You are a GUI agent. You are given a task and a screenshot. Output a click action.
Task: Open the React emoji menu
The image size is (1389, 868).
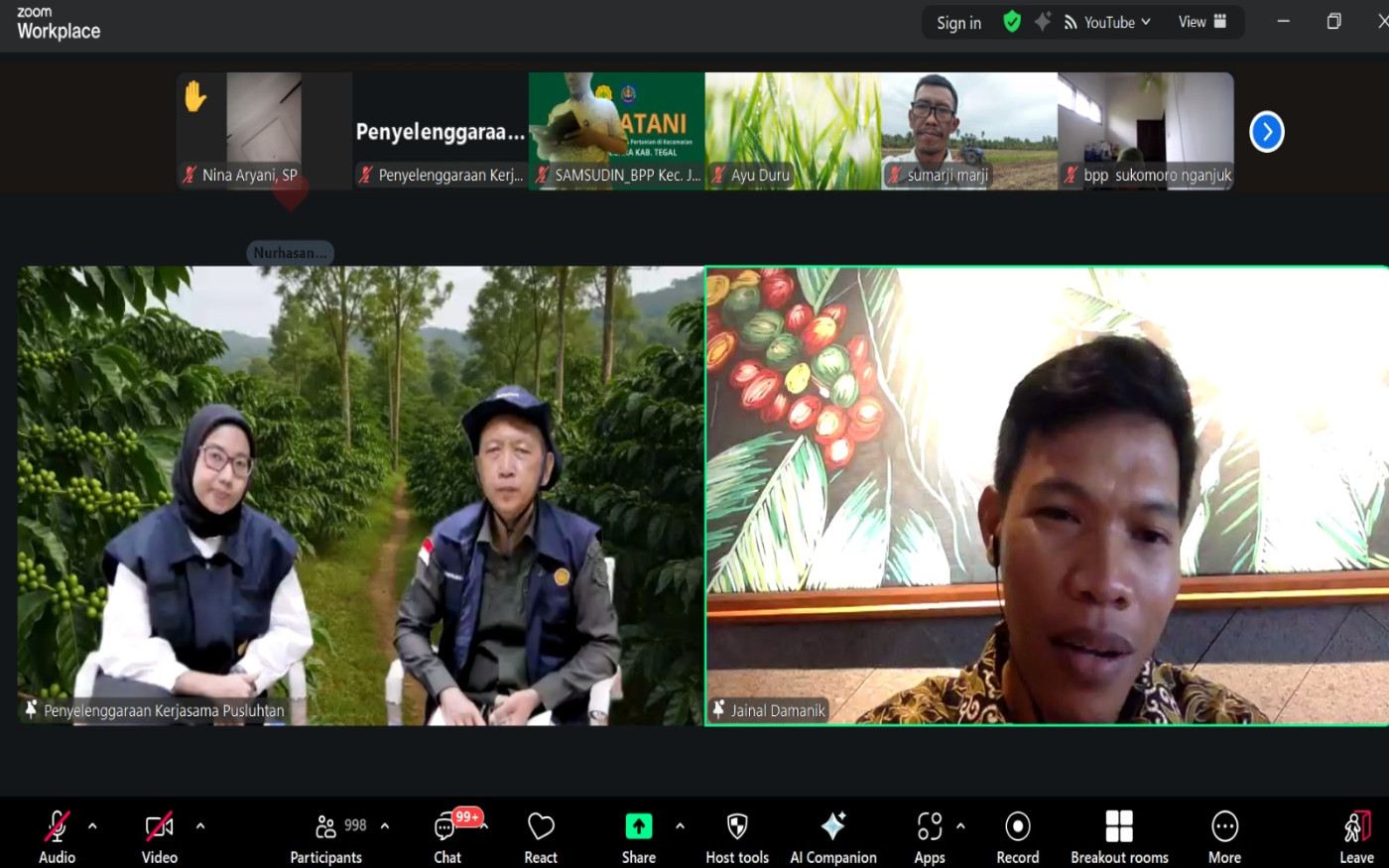[541, 837]
